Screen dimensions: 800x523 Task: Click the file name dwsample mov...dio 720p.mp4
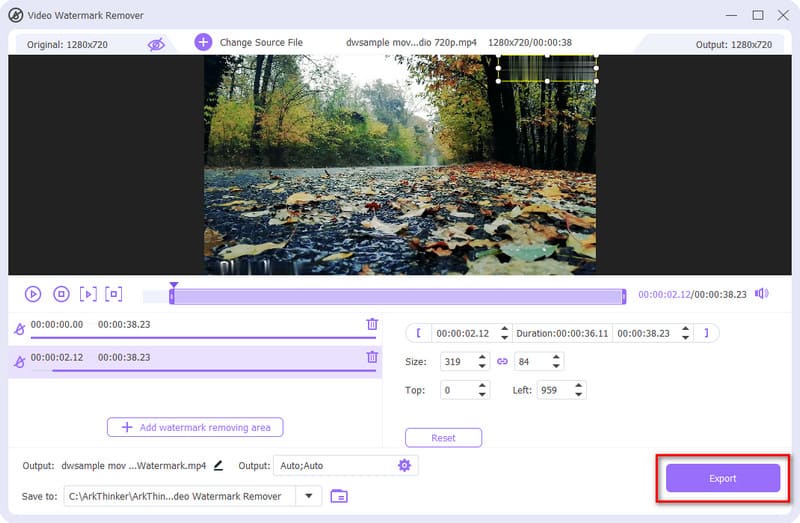(411, 42)
